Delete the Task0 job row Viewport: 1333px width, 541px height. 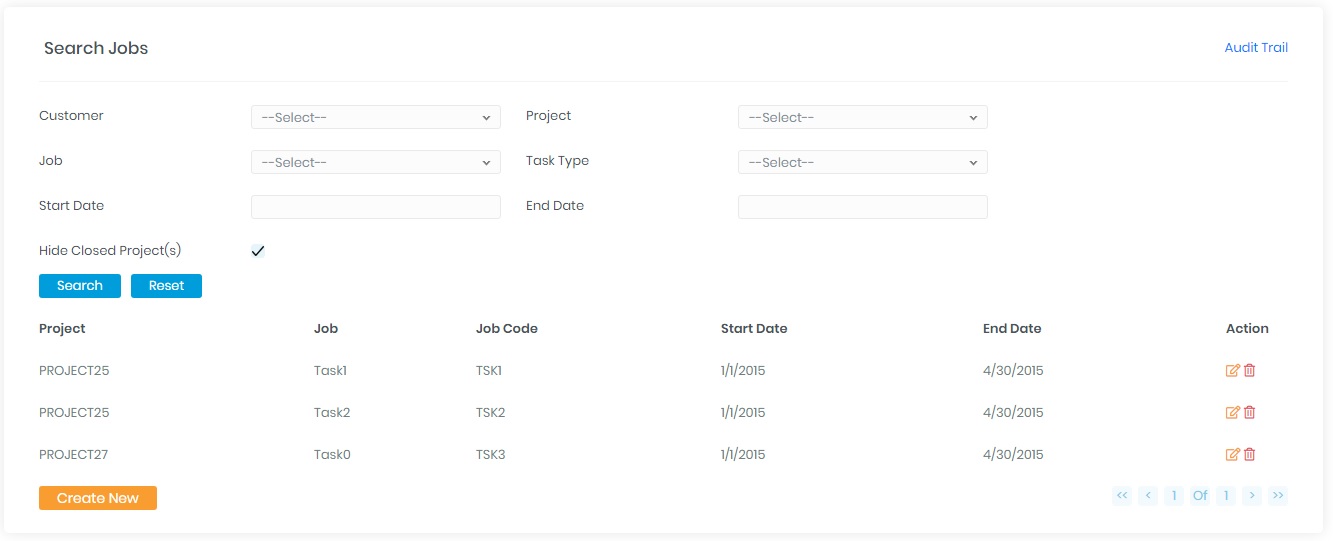pos(1250,455)
